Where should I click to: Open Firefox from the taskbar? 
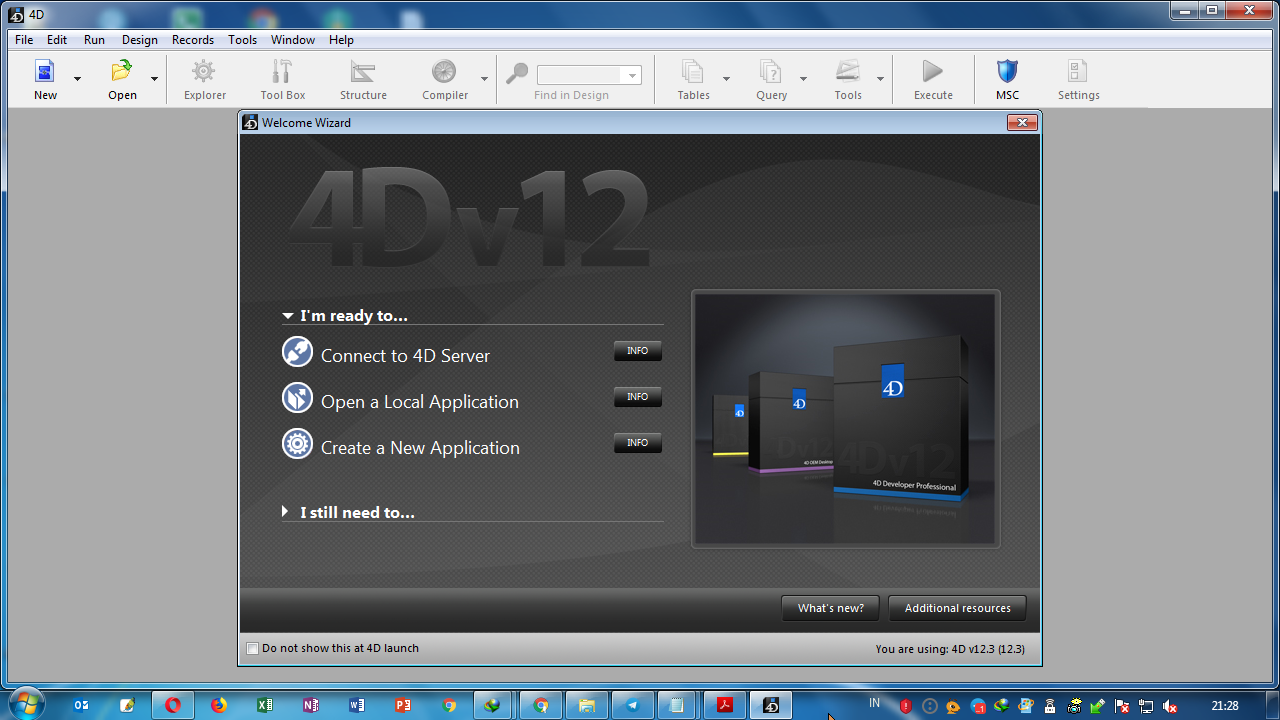pyautogui.click(x=218, y=705)
